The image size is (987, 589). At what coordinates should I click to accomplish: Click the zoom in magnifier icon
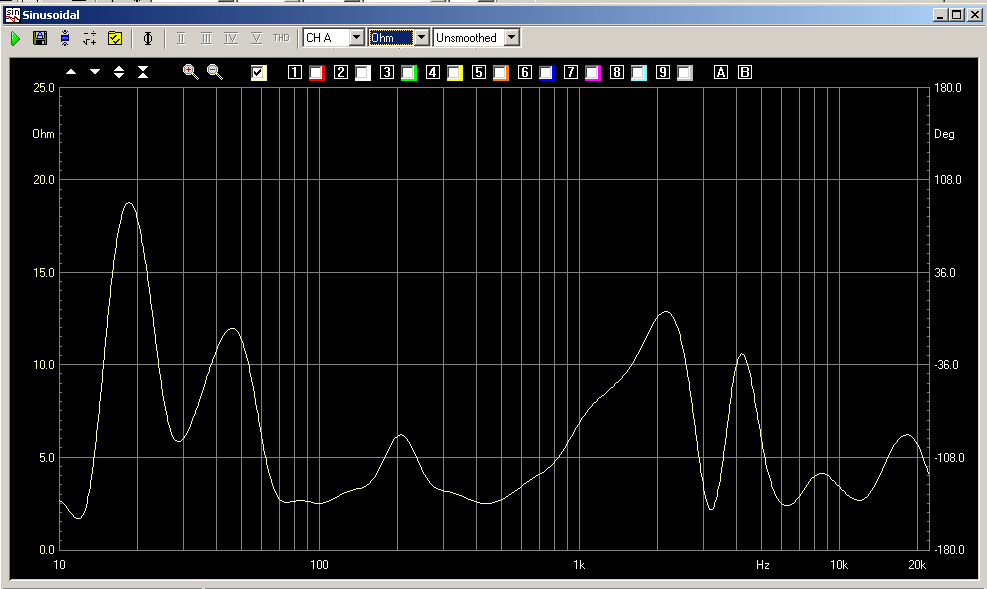[x=191, y=72]
